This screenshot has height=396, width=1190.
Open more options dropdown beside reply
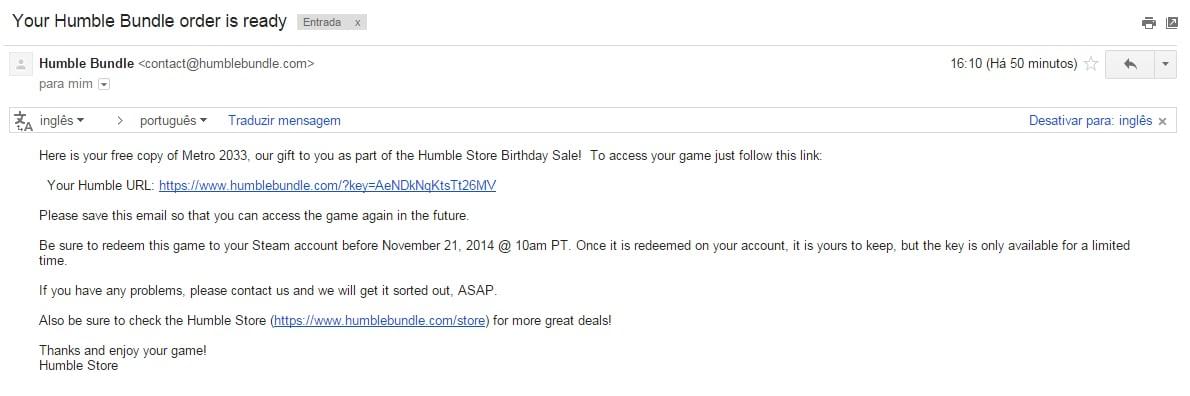pos(1165,64)
